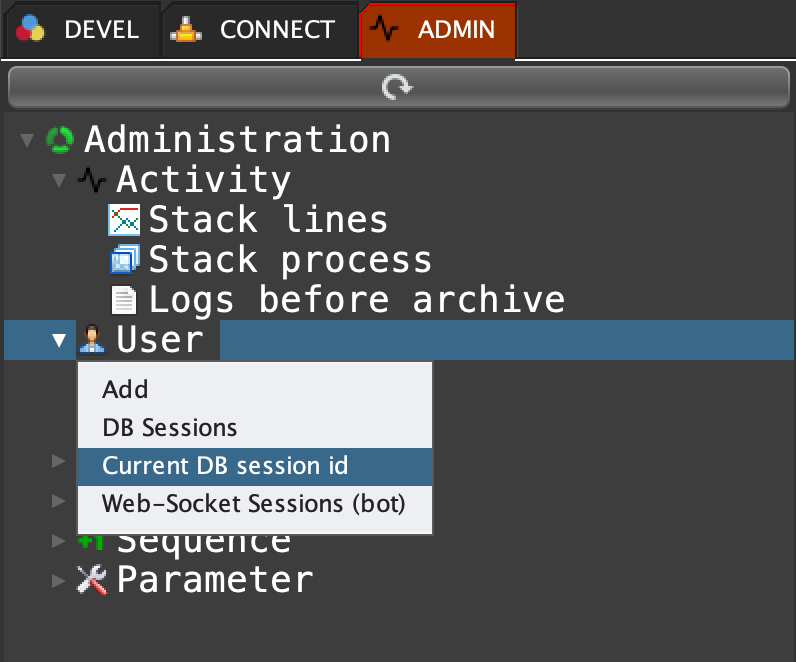
Task: Click the green Administration node icon
Action: (60, 139)
